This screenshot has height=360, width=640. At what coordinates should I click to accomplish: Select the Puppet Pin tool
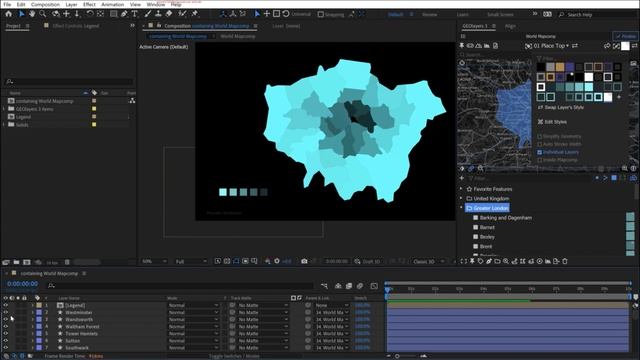(x=195, y=14)
